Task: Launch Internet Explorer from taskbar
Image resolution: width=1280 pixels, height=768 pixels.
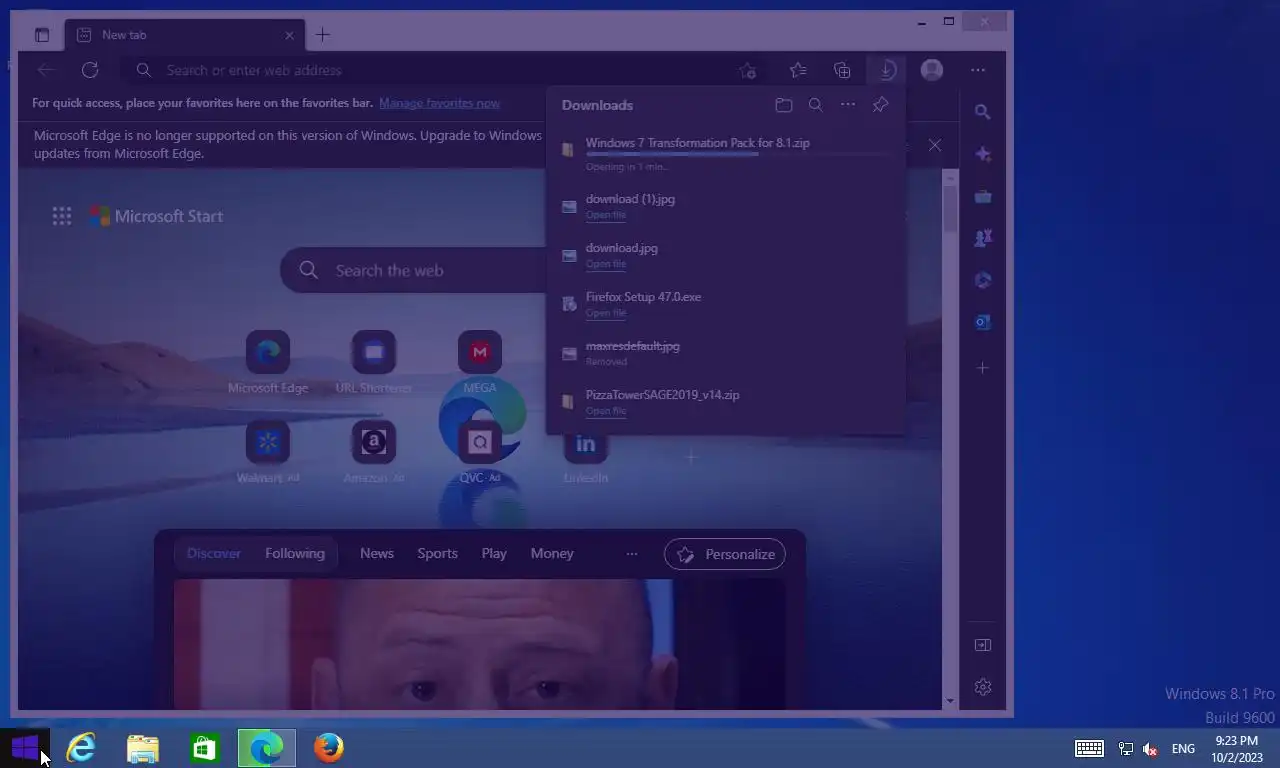Action: pyautogui.click(x=81, y=747)
